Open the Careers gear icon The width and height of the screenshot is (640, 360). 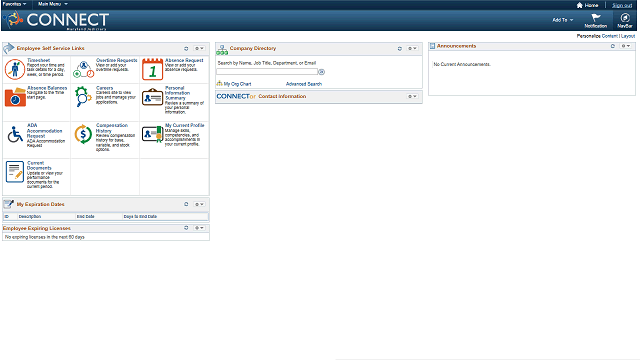(83, 97)
